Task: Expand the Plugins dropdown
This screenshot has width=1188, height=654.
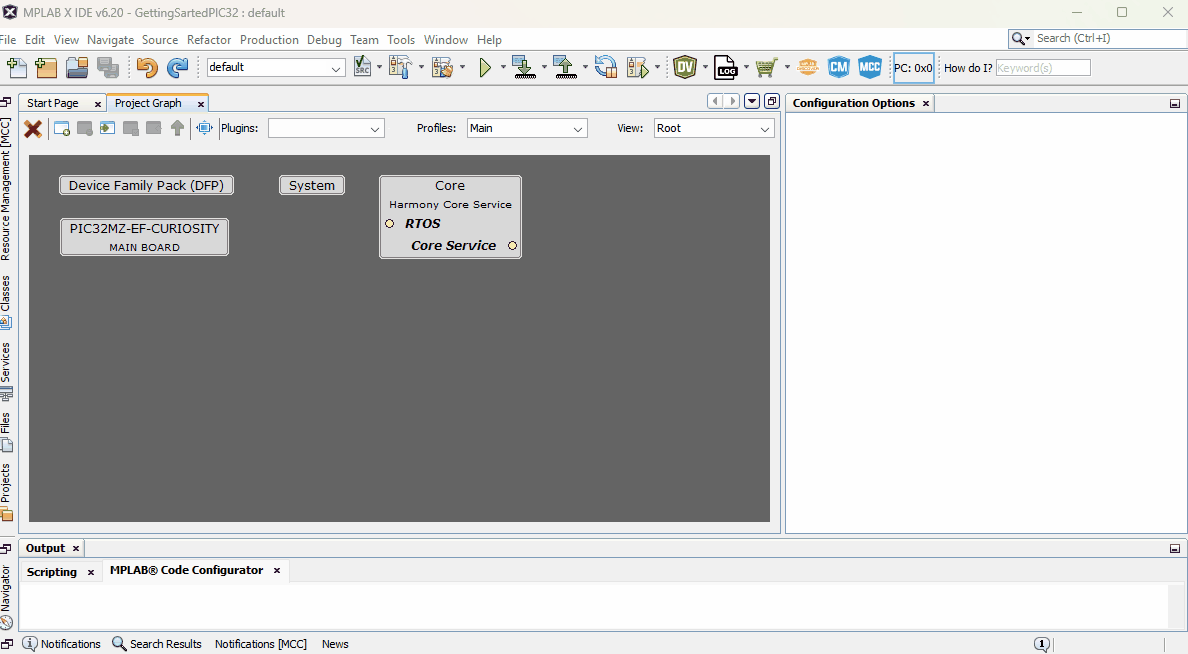Action: point(326,129)
